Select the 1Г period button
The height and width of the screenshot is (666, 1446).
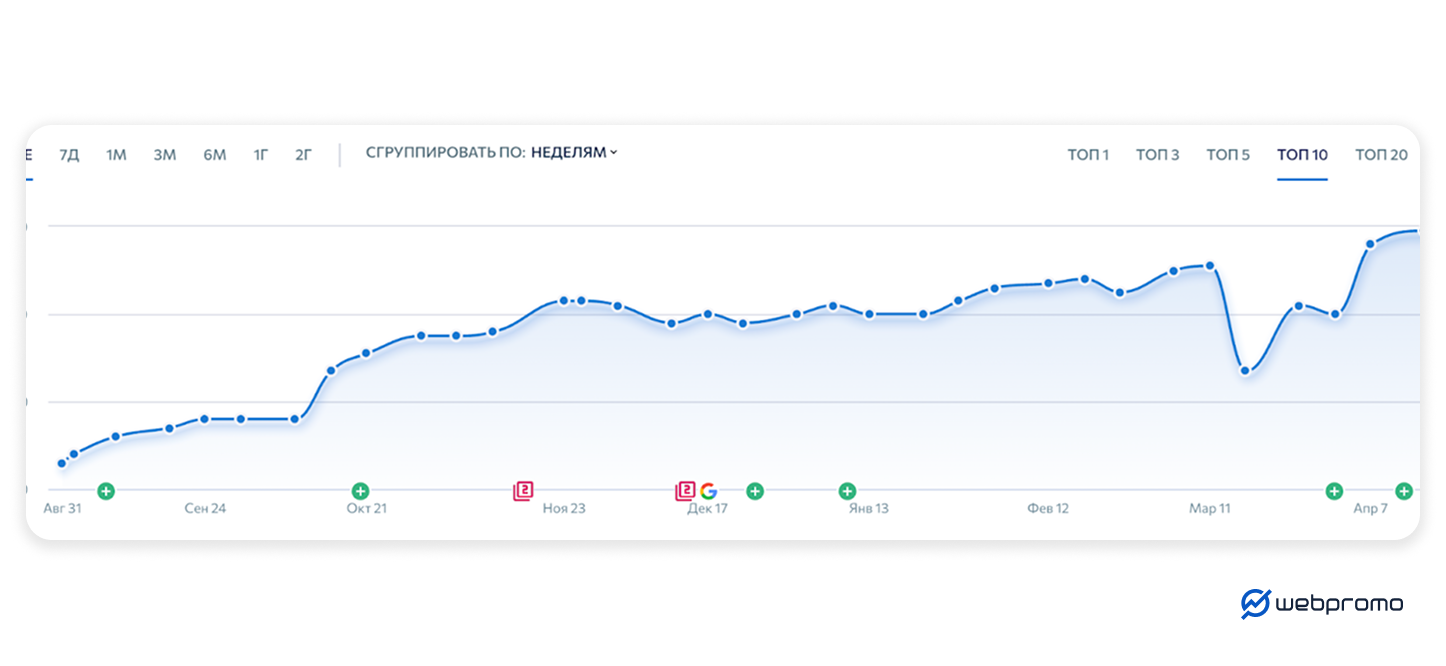[261, 154]
